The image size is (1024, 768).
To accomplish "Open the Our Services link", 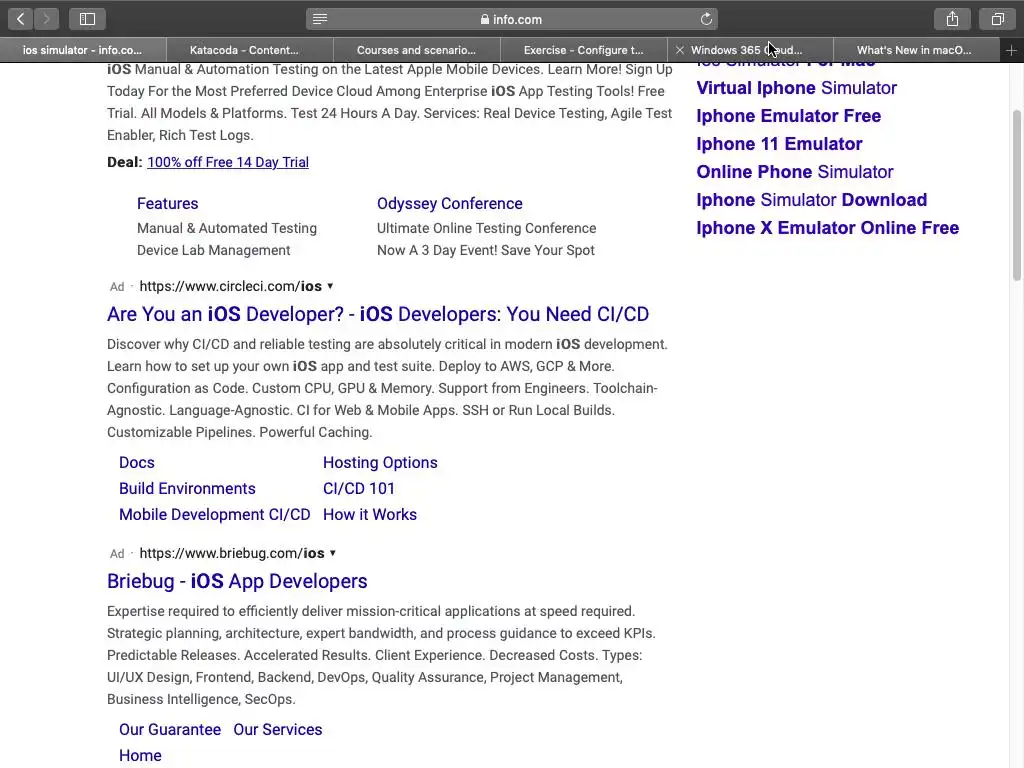I will point(278,729).
